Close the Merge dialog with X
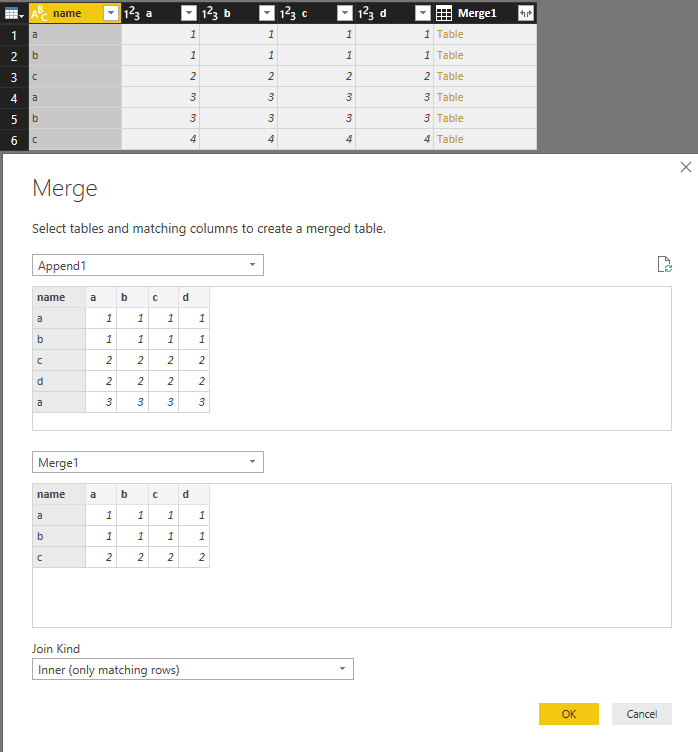The width and height of the screenshot is (698, 752). [x=686, y=167]
